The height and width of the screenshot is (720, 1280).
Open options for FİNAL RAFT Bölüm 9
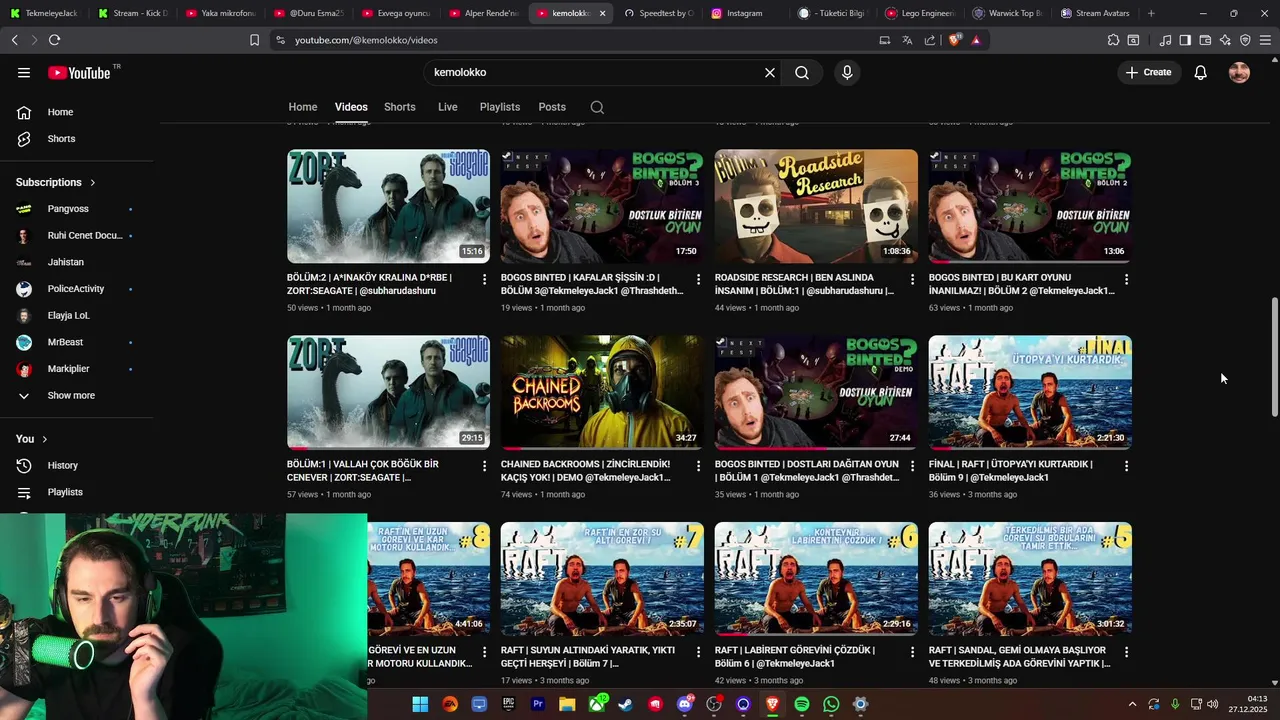pos(1126,466)
